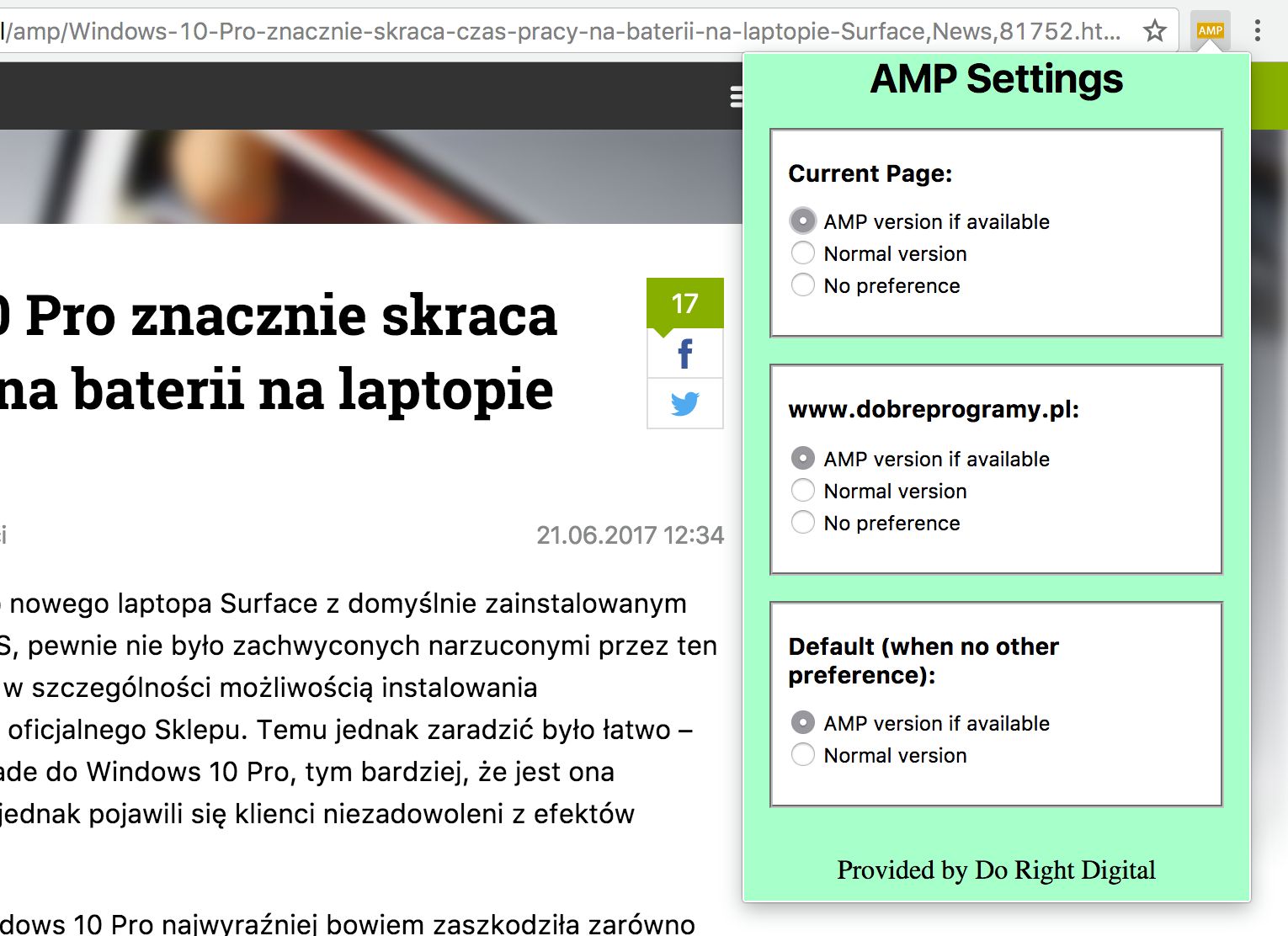Choose No preference for Current Page
Viewport: 1288px width, 936px height.
[803, 285]
